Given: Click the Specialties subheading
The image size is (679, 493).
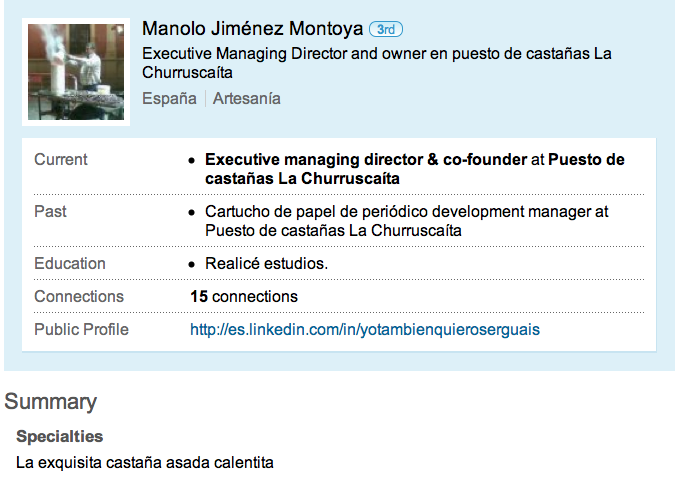Looking at the screenshot, I should click(x=59, y=437).
